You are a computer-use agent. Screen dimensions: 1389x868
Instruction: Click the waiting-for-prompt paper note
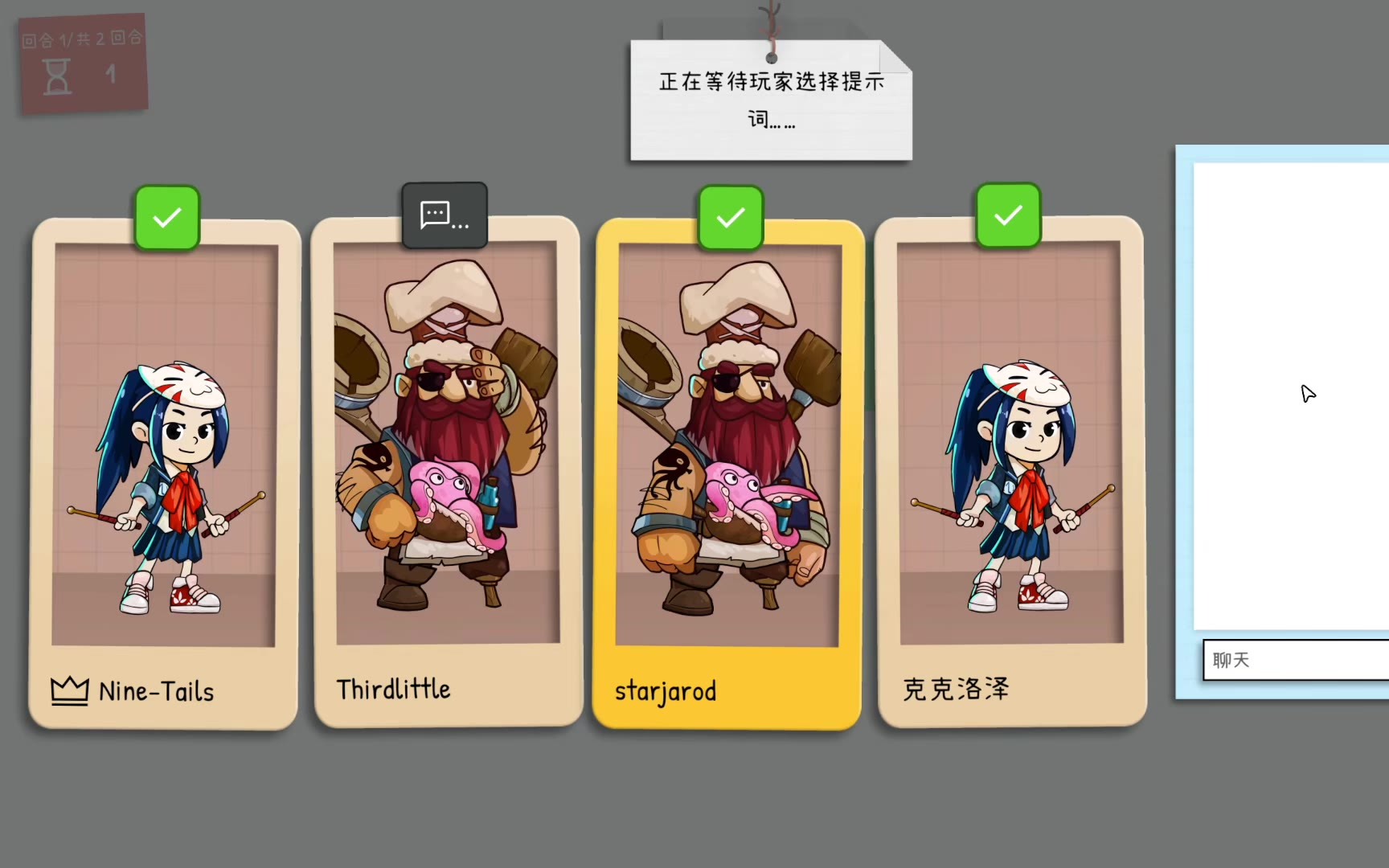[771, 100]
